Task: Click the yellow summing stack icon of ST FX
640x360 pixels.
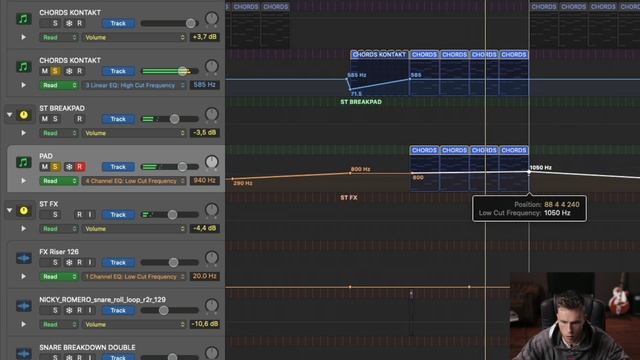Action: coord(24,210)
